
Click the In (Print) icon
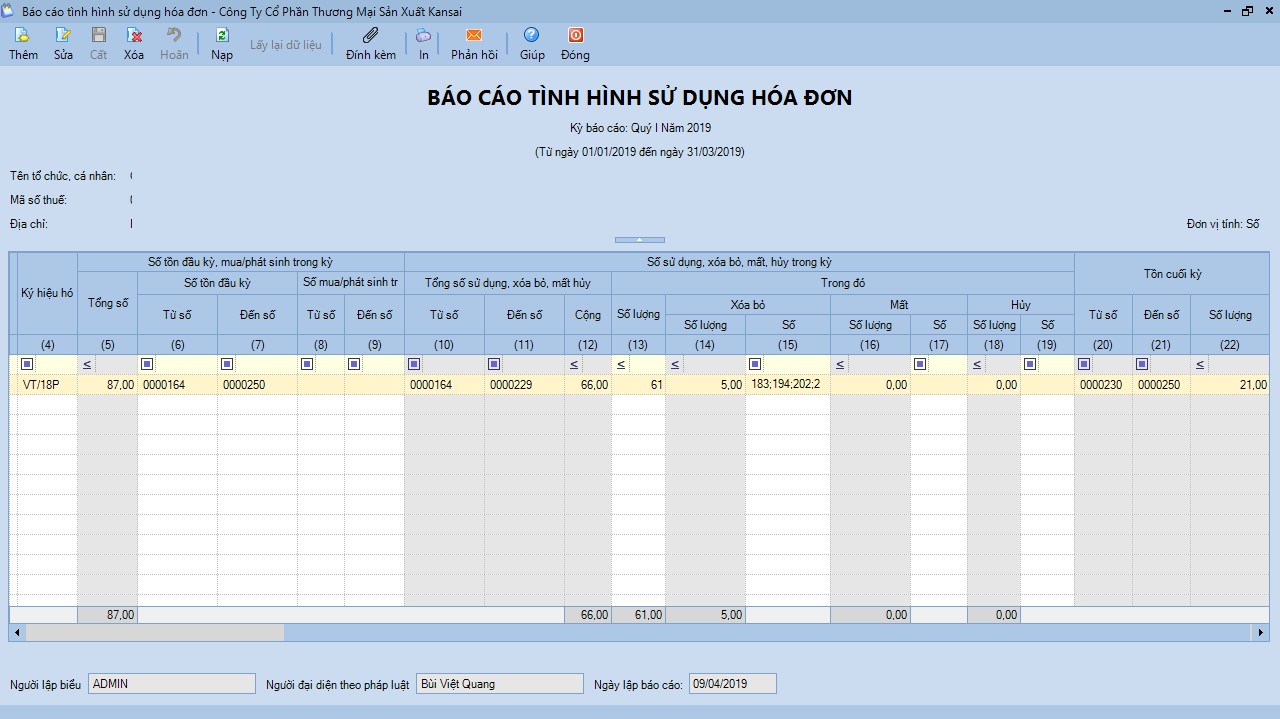[x=424, y=36]
